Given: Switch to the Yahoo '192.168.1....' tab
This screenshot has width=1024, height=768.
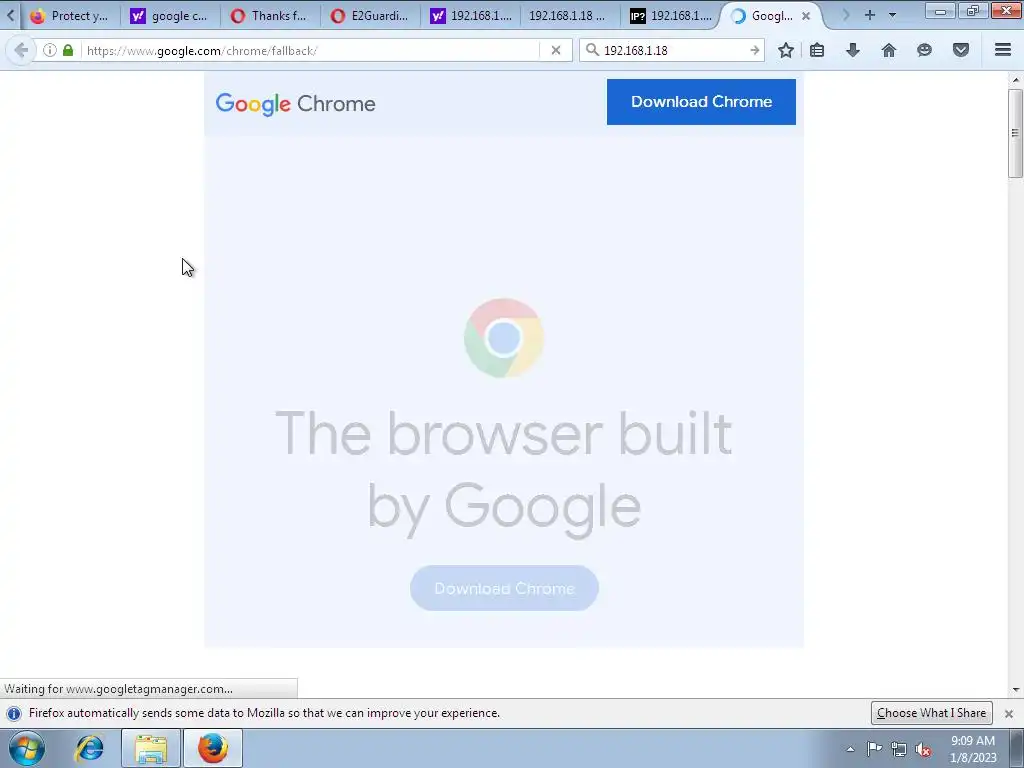Looking at the screenshot, I should coord(471,16).
